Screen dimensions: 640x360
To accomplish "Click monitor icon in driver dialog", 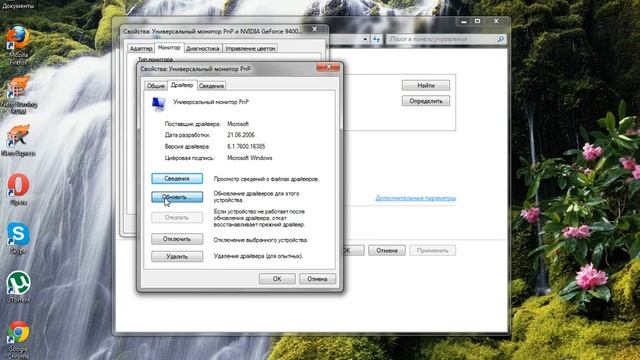I will [158, 104].
